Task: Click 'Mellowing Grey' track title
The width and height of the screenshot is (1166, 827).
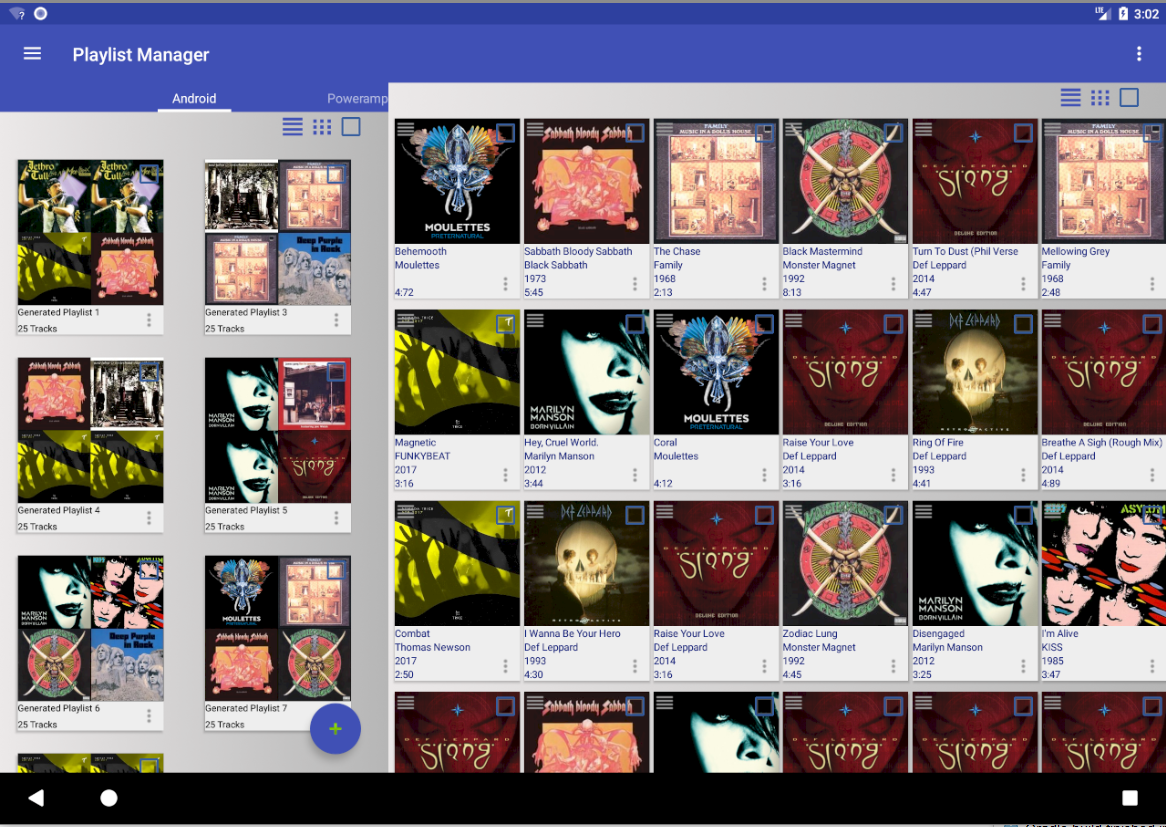Action: pyautogui.click(x=1075, y=251)
